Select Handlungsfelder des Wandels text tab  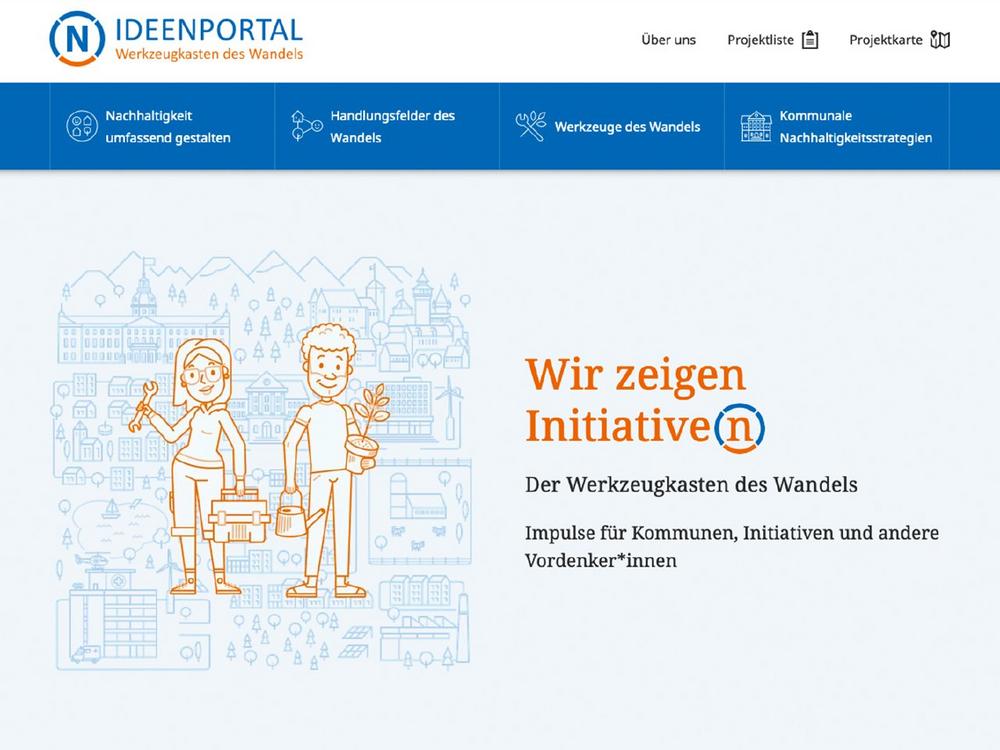392,126
